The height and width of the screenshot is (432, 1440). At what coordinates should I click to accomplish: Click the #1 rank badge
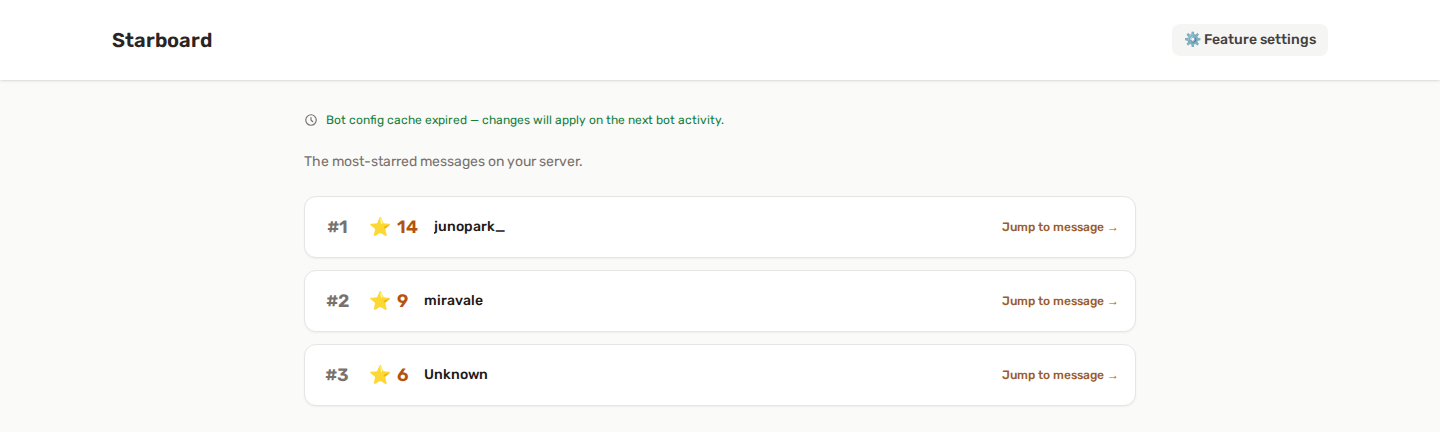[337, 227]
